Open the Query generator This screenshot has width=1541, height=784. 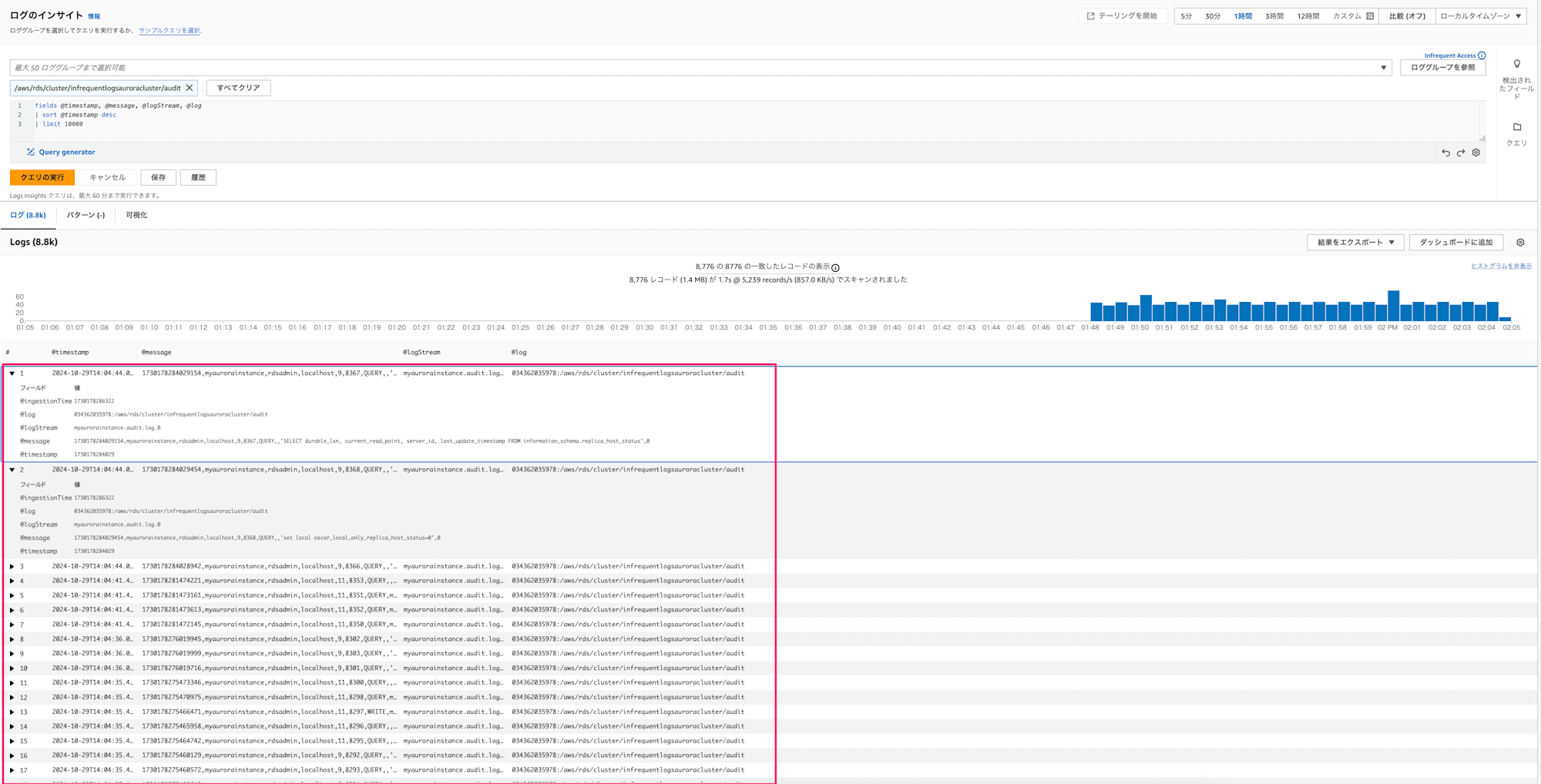tap(61, 152)
